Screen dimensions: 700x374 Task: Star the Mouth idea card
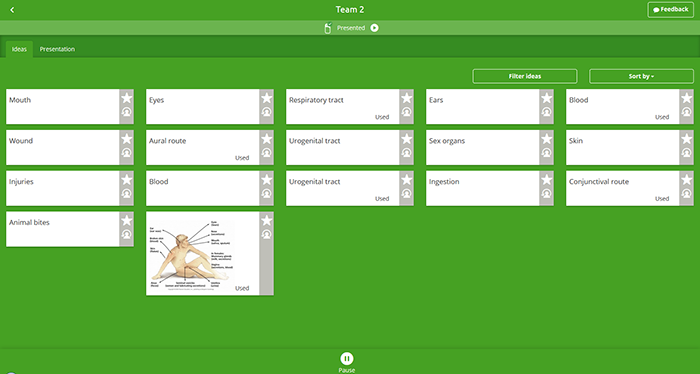click(x=127, y=98)
